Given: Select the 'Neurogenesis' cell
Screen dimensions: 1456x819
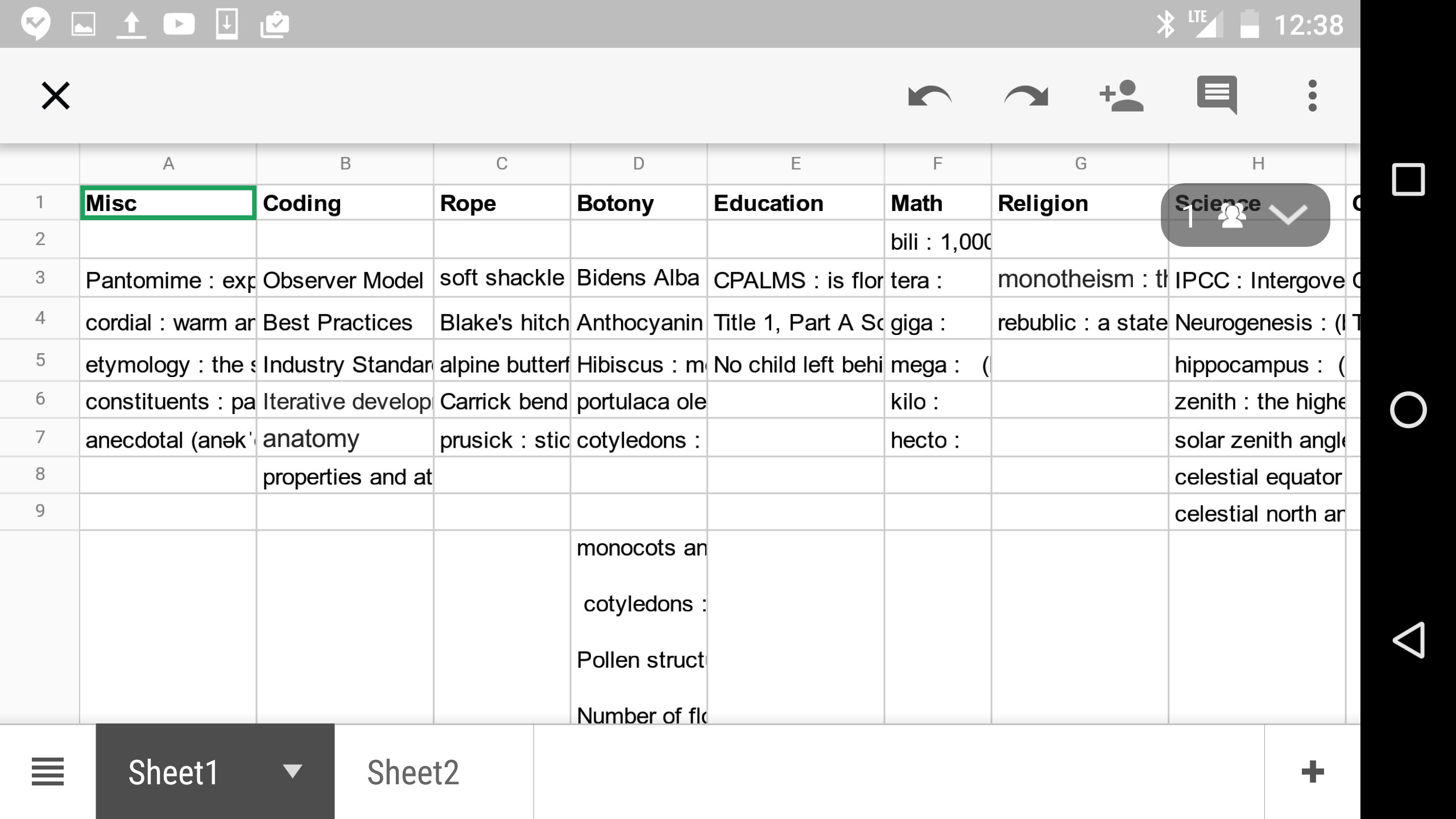Looking at the screenshot, I should [x=1258, y=319].
